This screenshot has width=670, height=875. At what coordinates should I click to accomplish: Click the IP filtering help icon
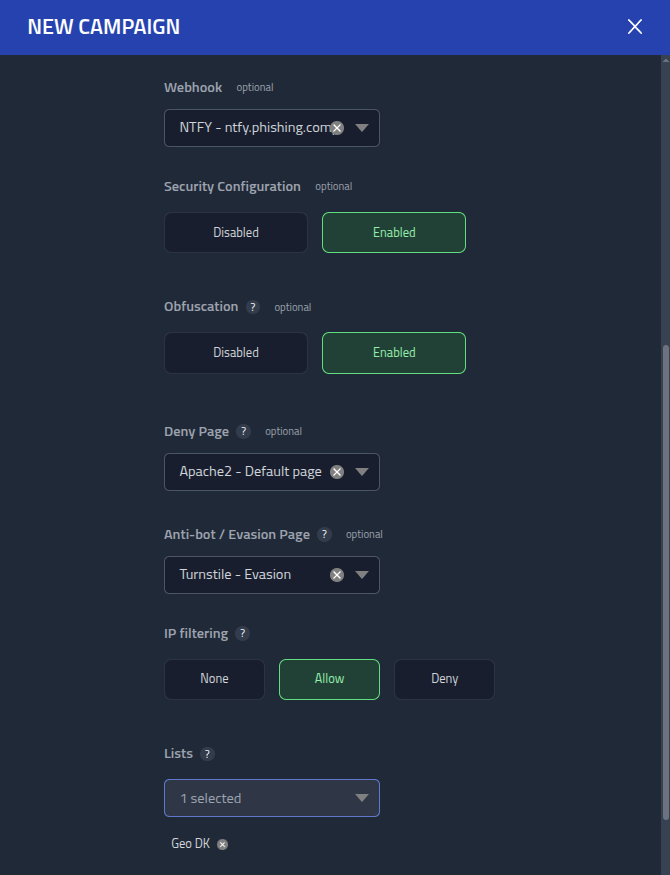[x=242, y=633]
